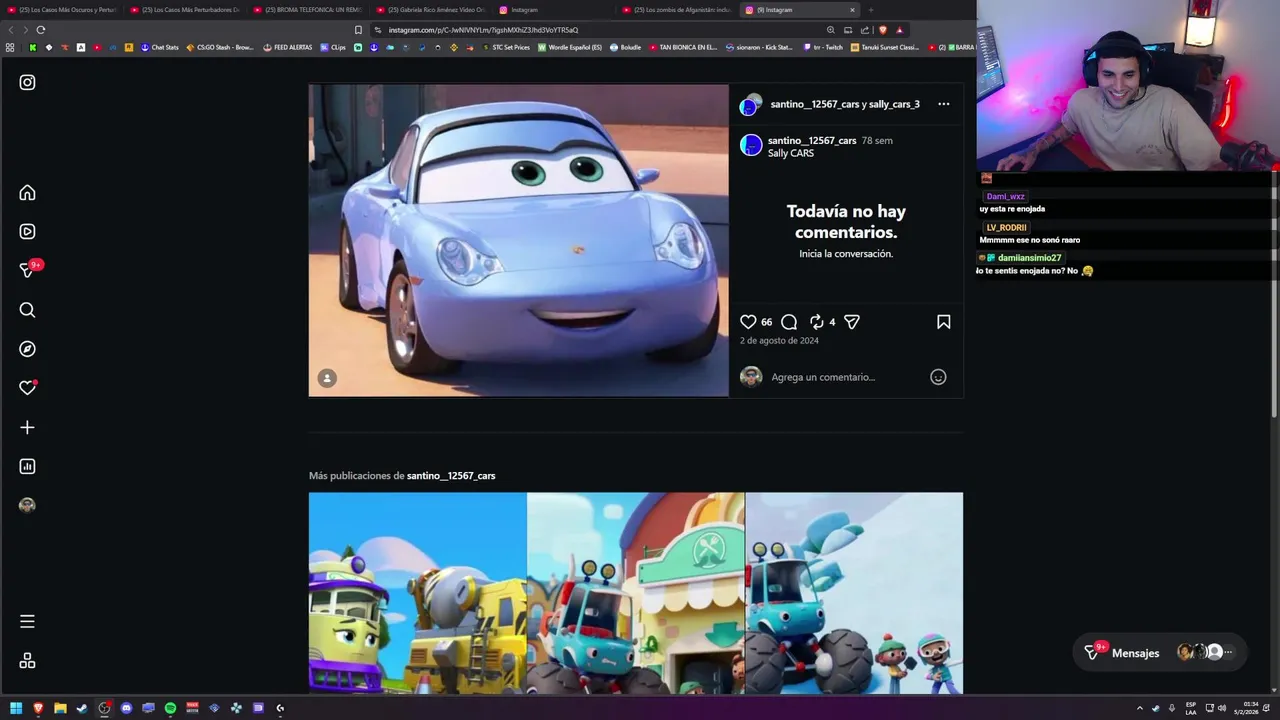Save the post with the bookmark icon

pyautogui.click(x=943, y=322)
